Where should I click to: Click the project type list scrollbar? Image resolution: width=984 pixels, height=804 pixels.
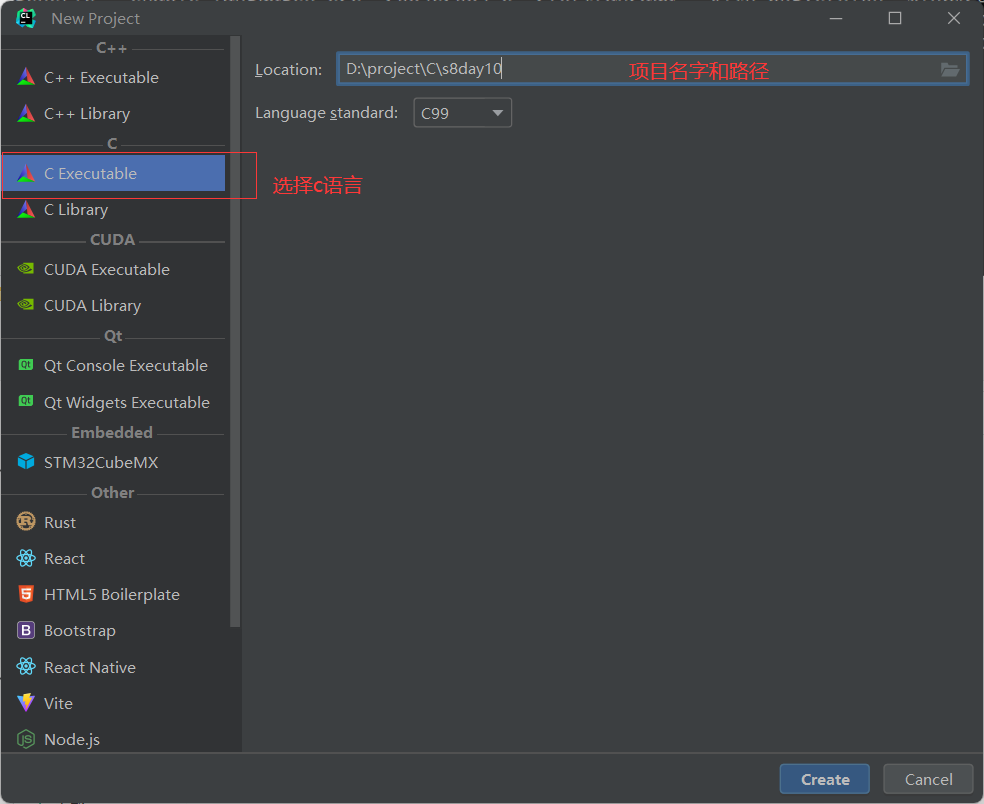pyautogui.click(x=235, y=331)
